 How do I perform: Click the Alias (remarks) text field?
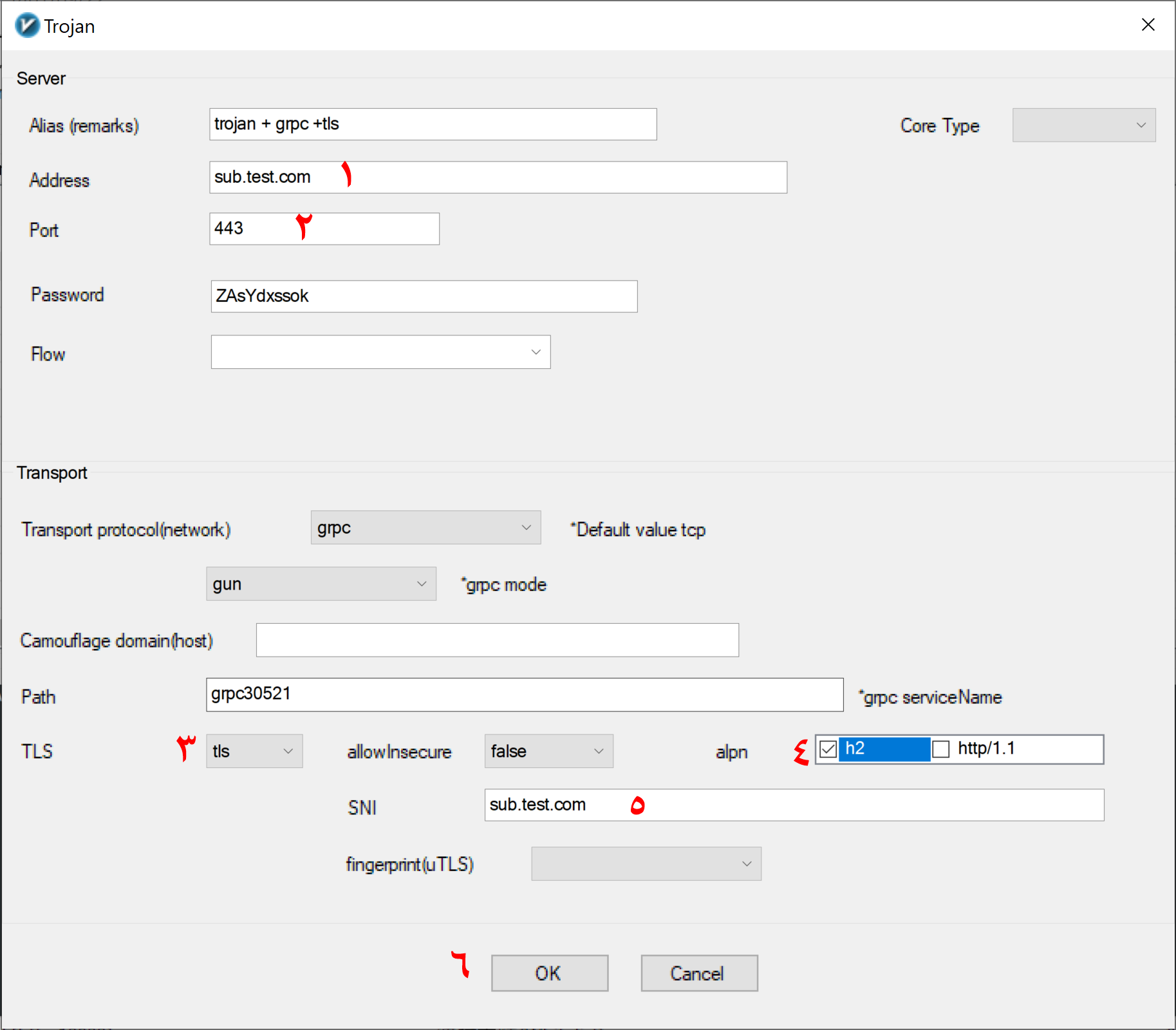click(x=433, y=124)
